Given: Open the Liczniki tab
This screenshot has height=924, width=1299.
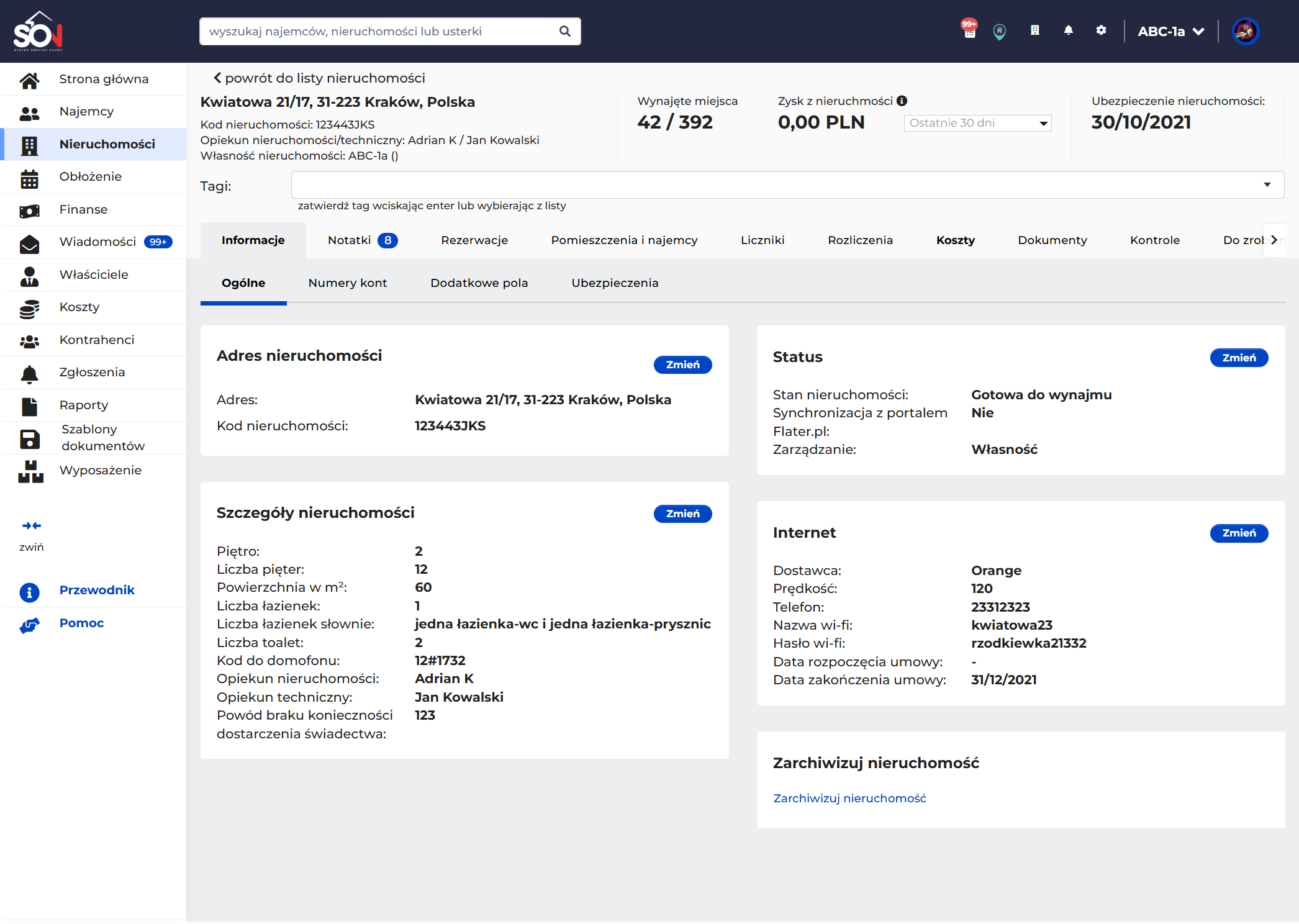Looking at the screenshot, I should pyautogui.click(x=763, y=240).
